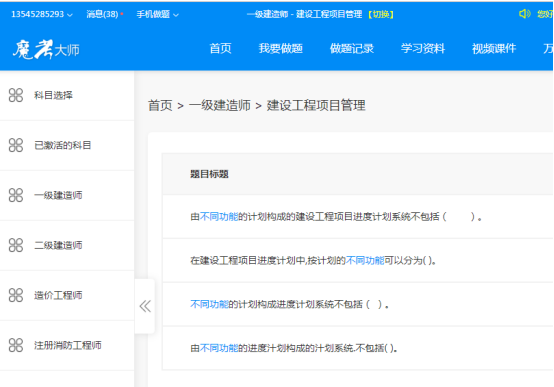The width and height of the screenshot is (554, 387).
Task: Click 一级建造师 in the breadcrumb
Action: (220, 105)
